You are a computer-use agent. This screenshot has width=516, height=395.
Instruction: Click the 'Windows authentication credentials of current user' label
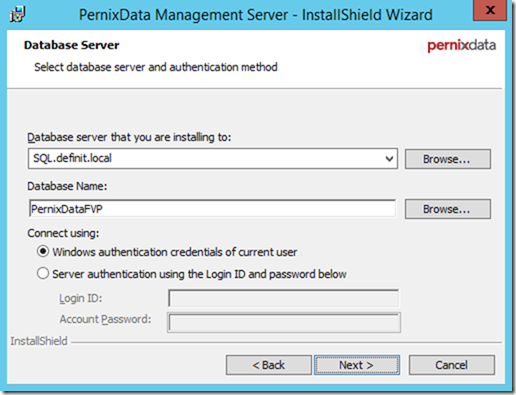click(x=174, y=252)
